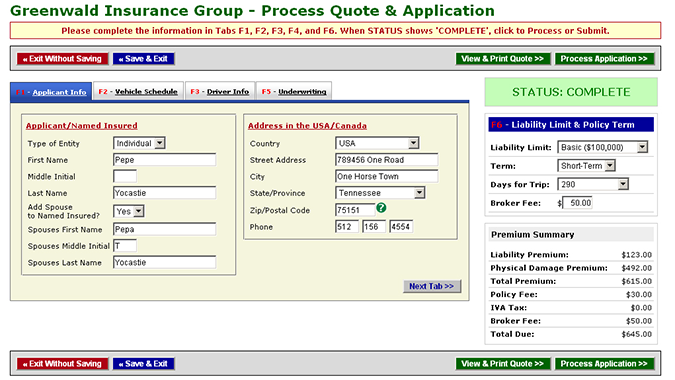Viewport: 675px width, 380px height.
Task: Click the empty Middle Initial field
Action: click(x=125, y=176)
